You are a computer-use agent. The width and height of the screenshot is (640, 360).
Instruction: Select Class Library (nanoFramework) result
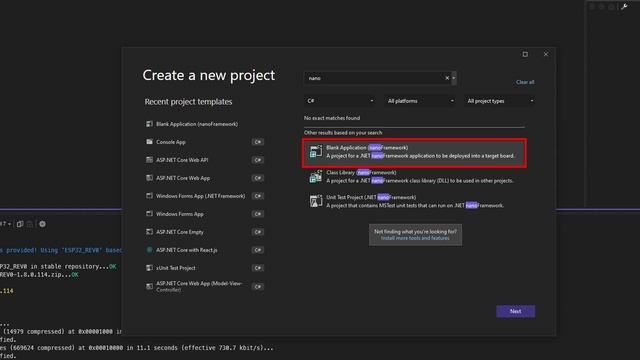(414, 177)
